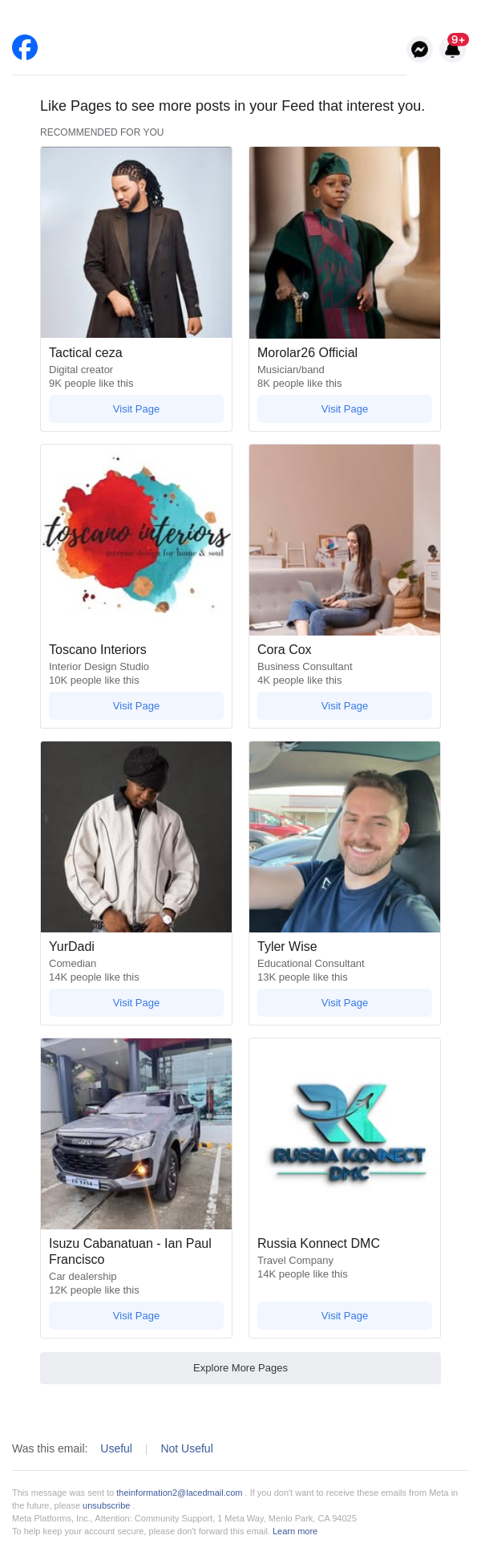Visit Page for Toscano Interiors
The height and width of the screenshot is (1568, 481).
136,705
